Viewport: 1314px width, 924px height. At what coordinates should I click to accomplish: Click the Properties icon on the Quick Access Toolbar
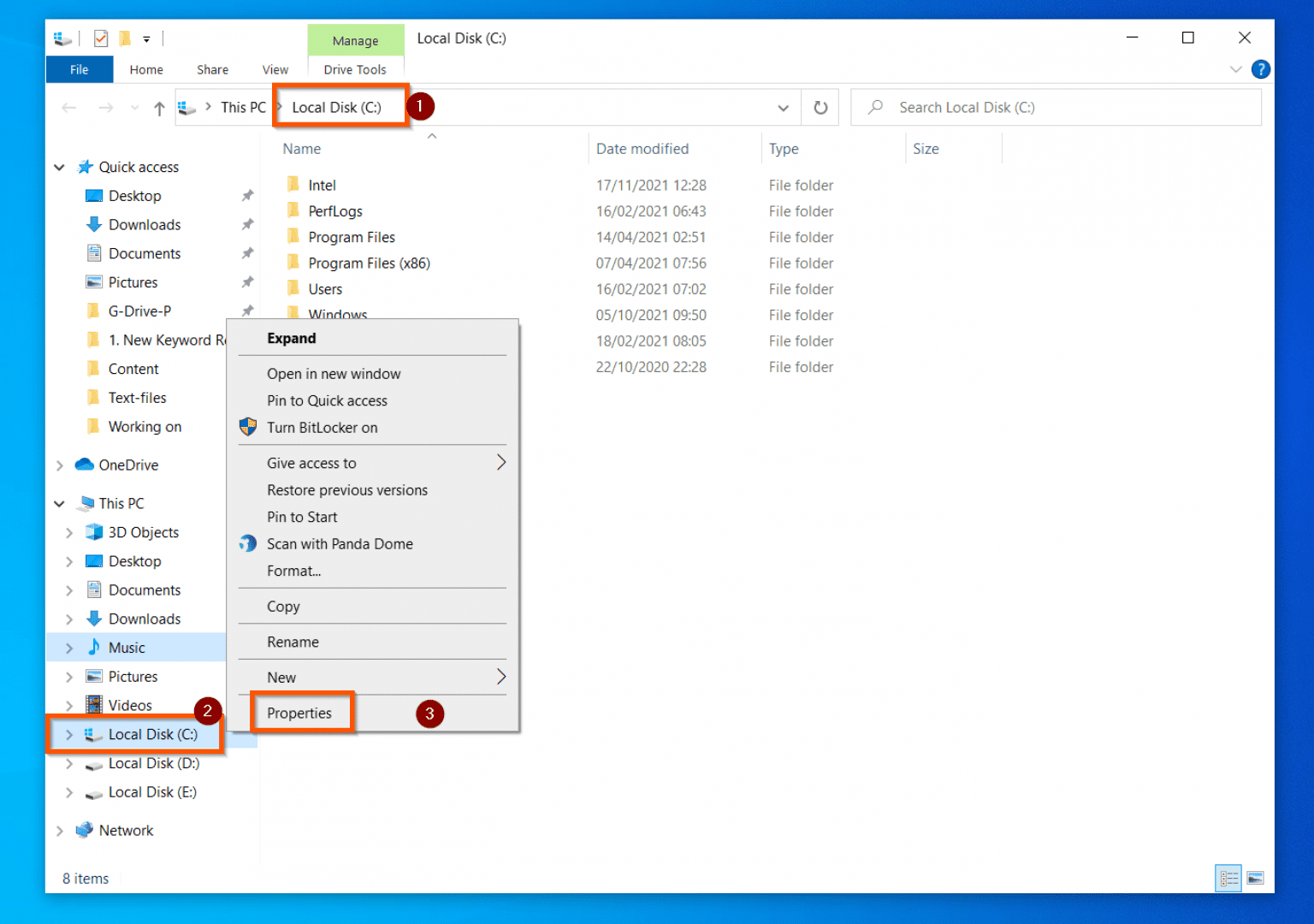coord(101,38)
